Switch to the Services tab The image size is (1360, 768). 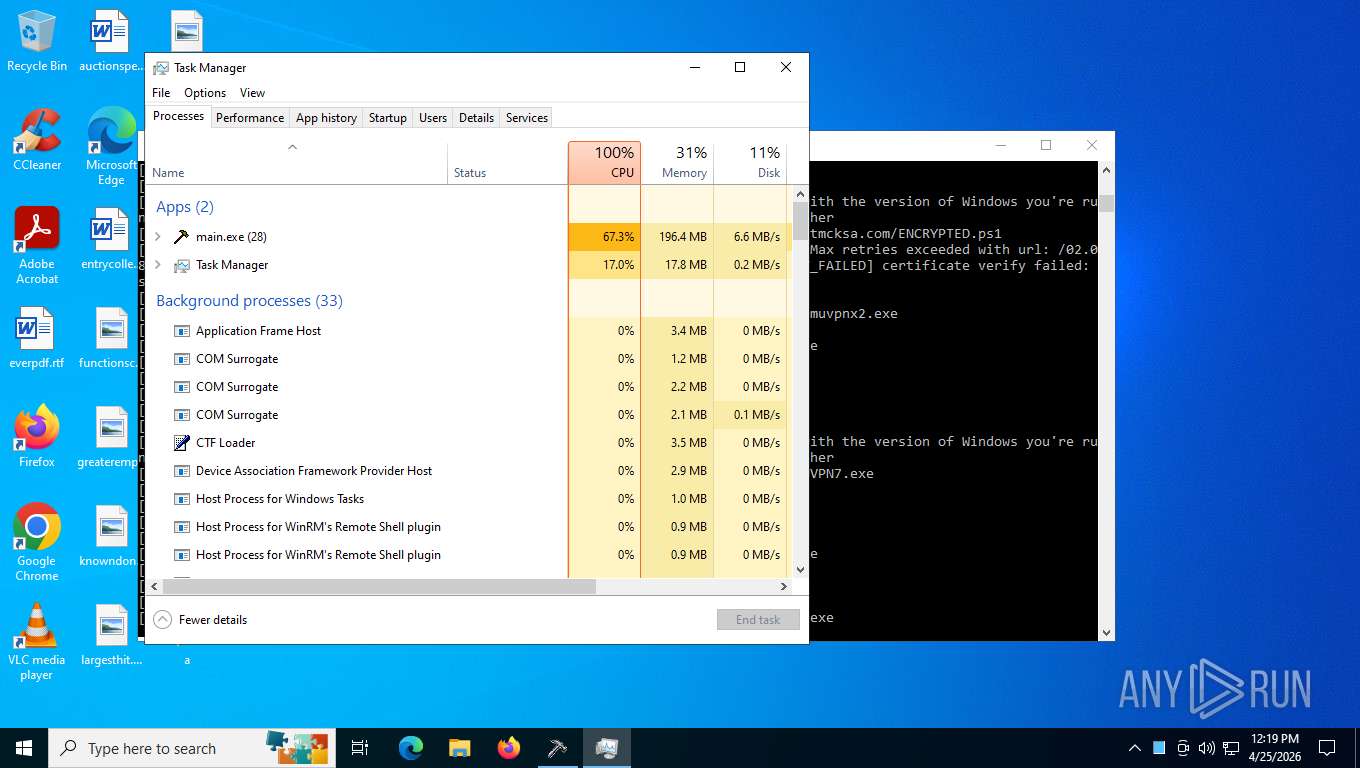(527, 118)
